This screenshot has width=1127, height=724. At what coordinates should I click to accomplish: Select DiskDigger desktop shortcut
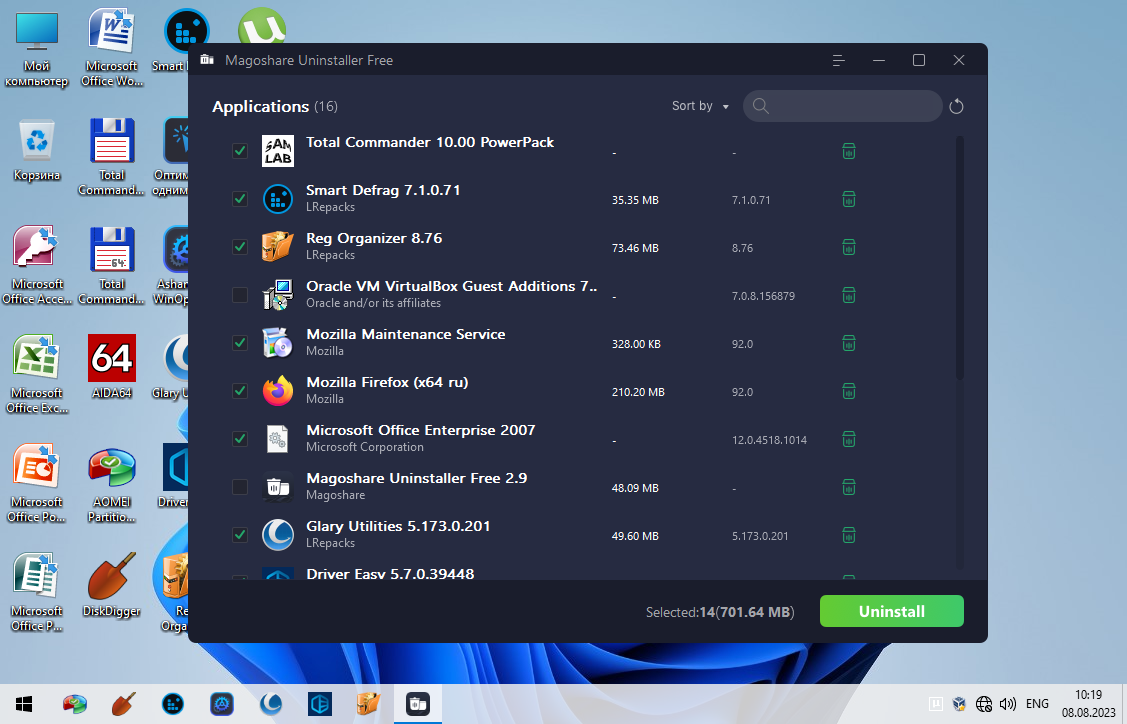tap(111, 585)
